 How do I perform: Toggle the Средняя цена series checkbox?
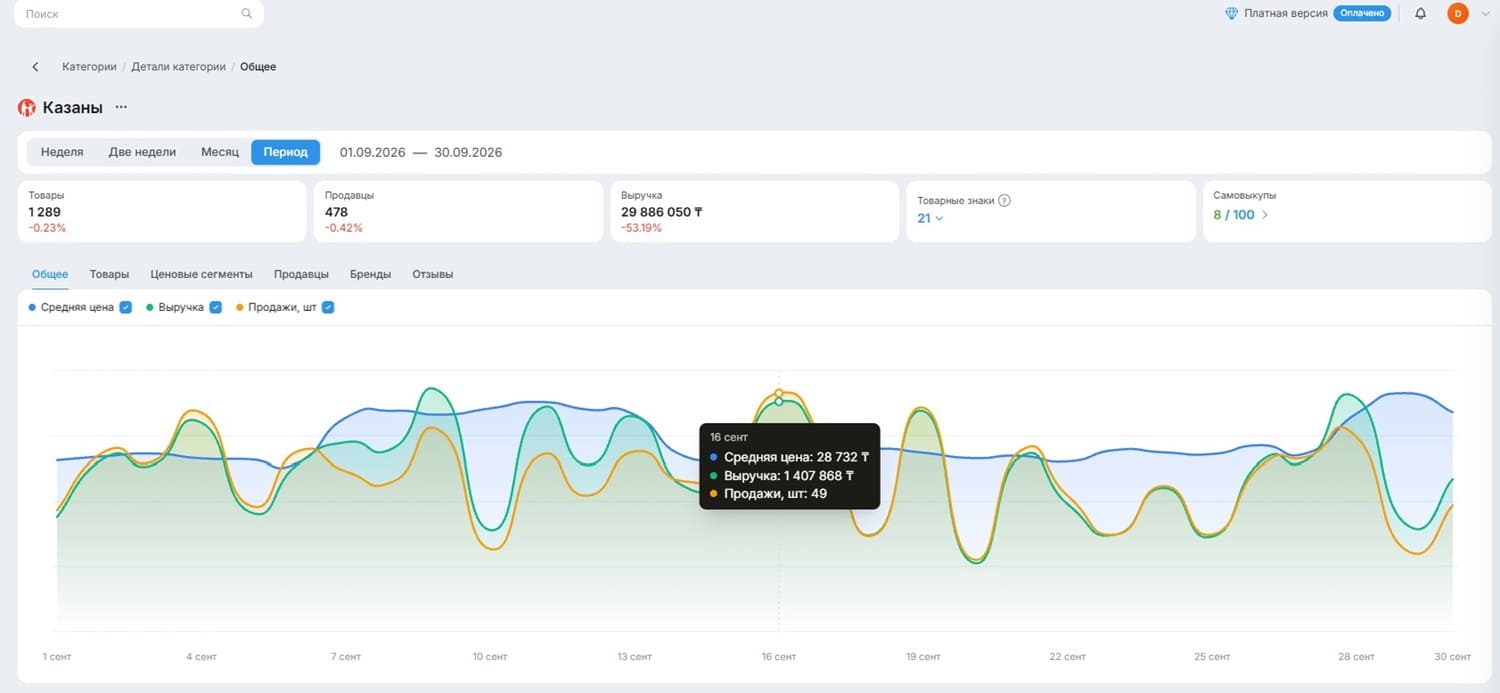(x=126, y=307)
